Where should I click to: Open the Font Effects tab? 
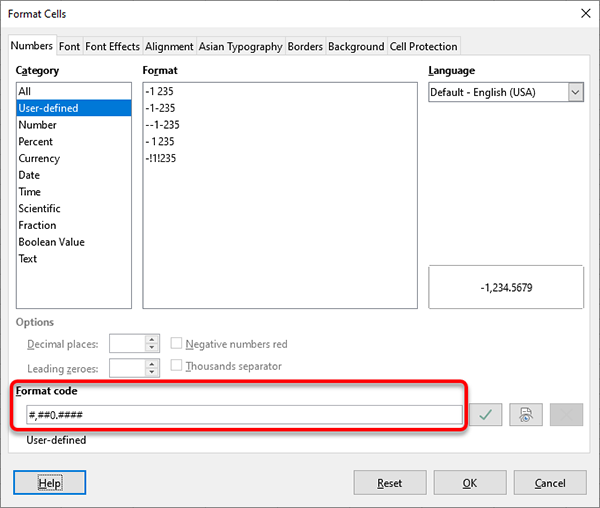(112, 46)
